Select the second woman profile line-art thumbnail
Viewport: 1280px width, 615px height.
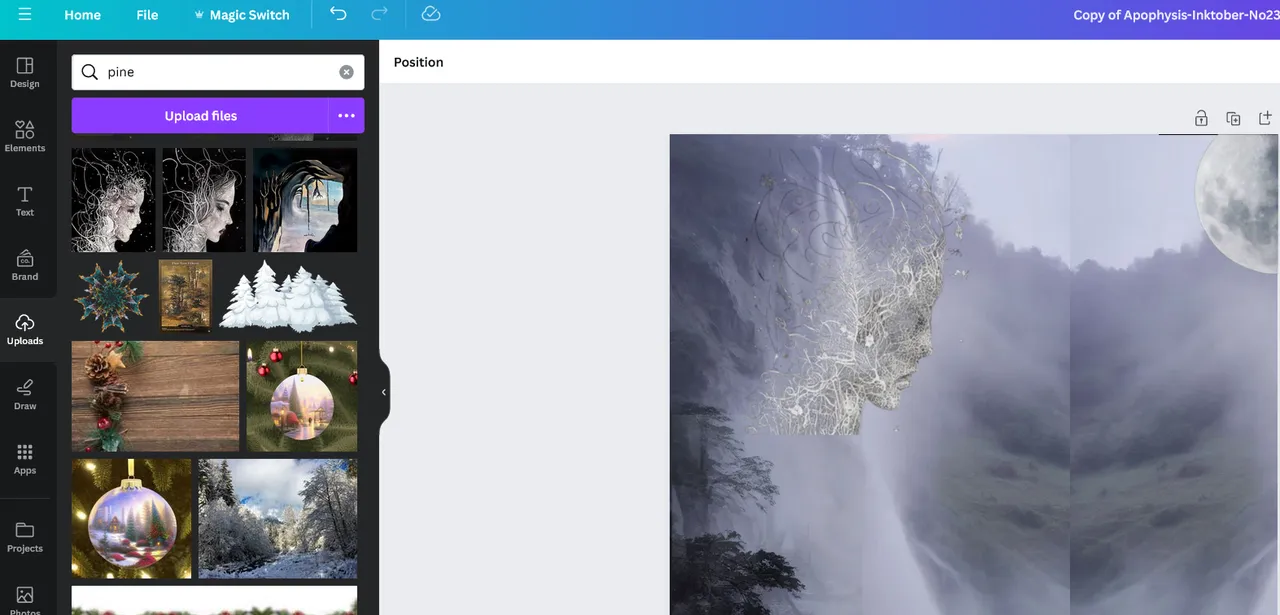click(x=204, y=200)
